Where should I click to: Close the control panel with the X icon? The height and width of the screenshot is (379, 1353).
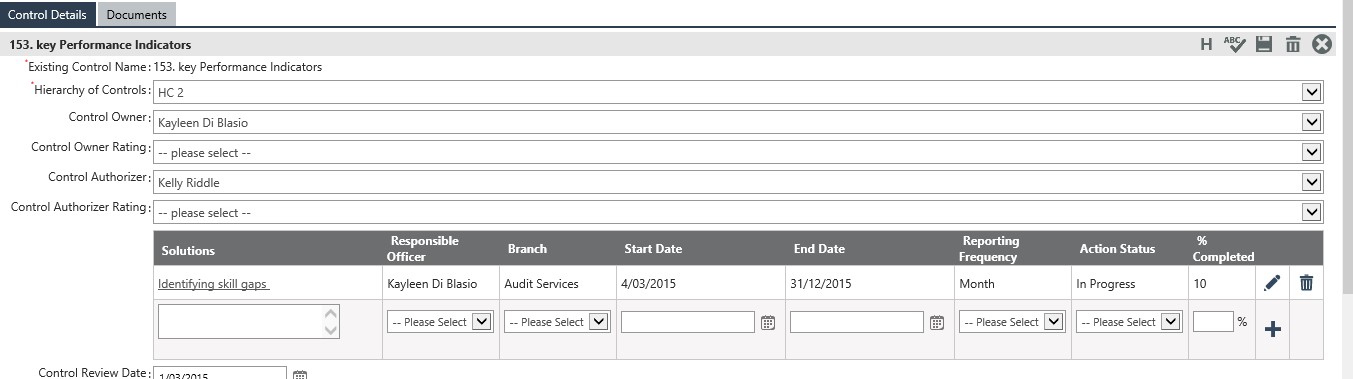click(1322, 44)
